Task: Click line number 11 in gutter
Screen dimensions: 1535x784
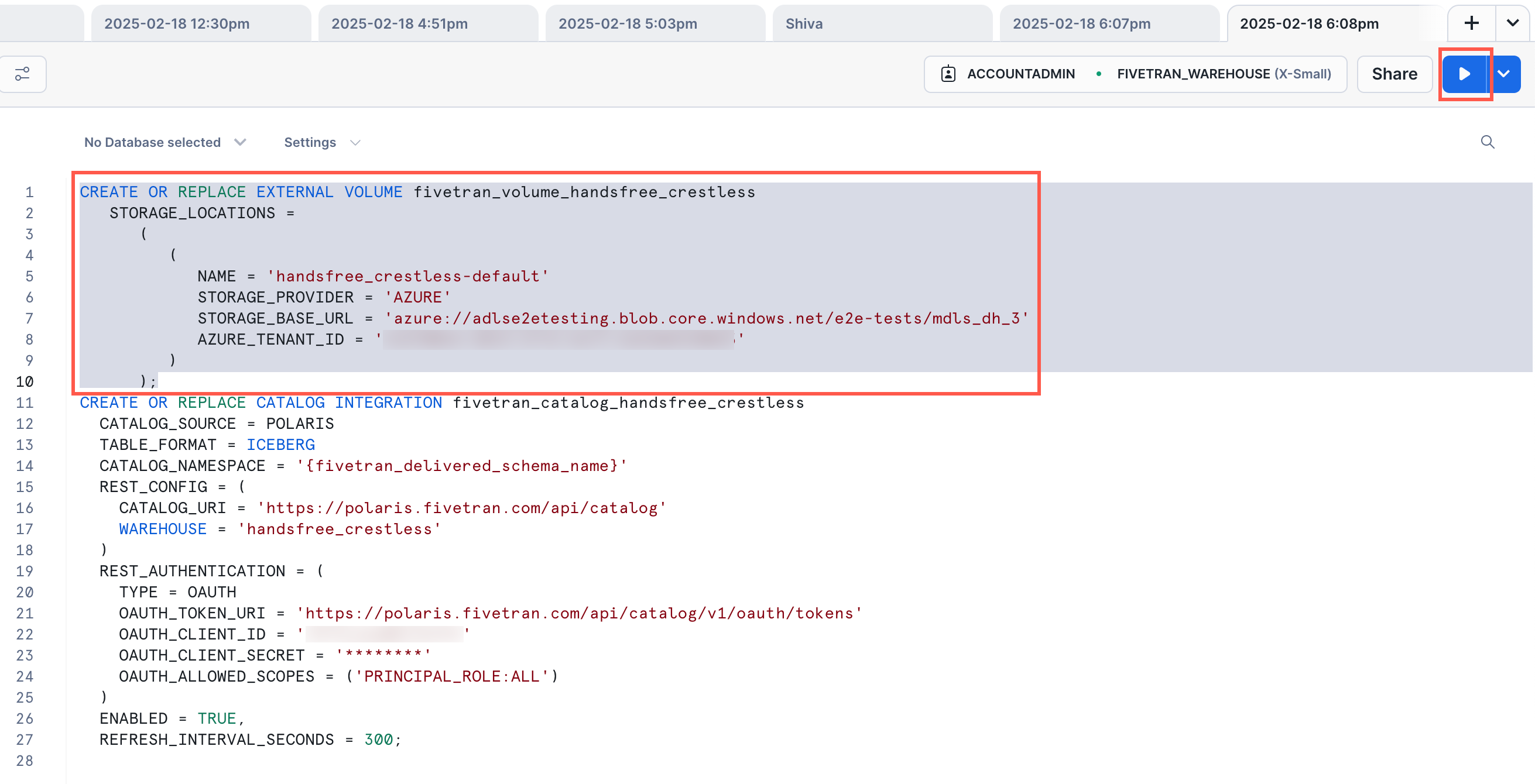Action: click(25, 403)
